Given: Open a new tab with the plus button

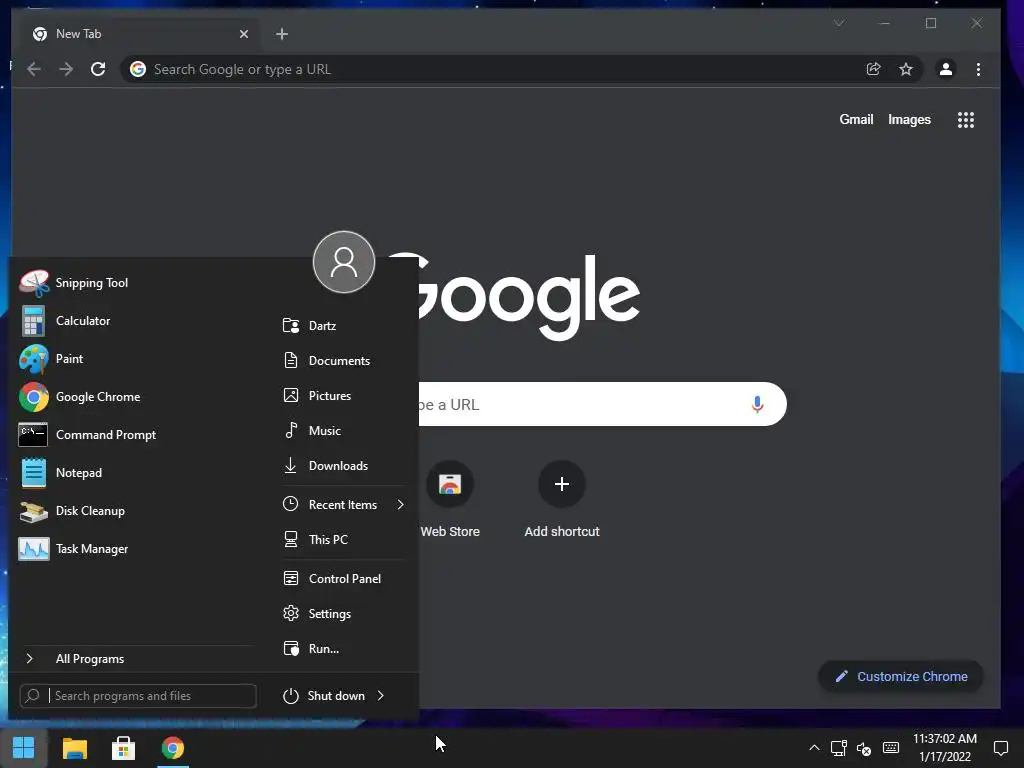Looking at the screenshot, I should (x=281, y=34).
